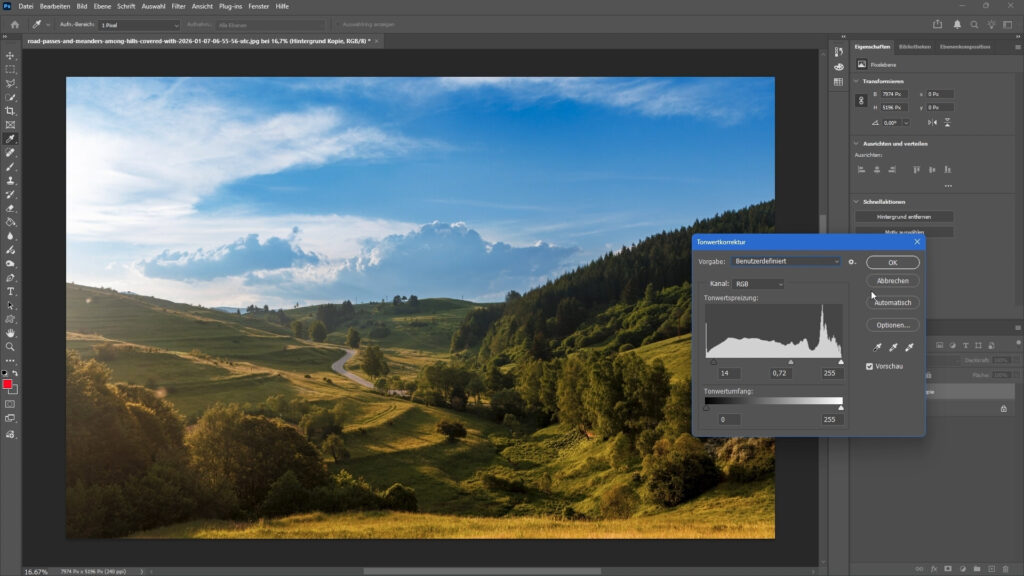Collapse the Transformieren section
Viewport: 1024px width, 576px height.
pos(857,81)
